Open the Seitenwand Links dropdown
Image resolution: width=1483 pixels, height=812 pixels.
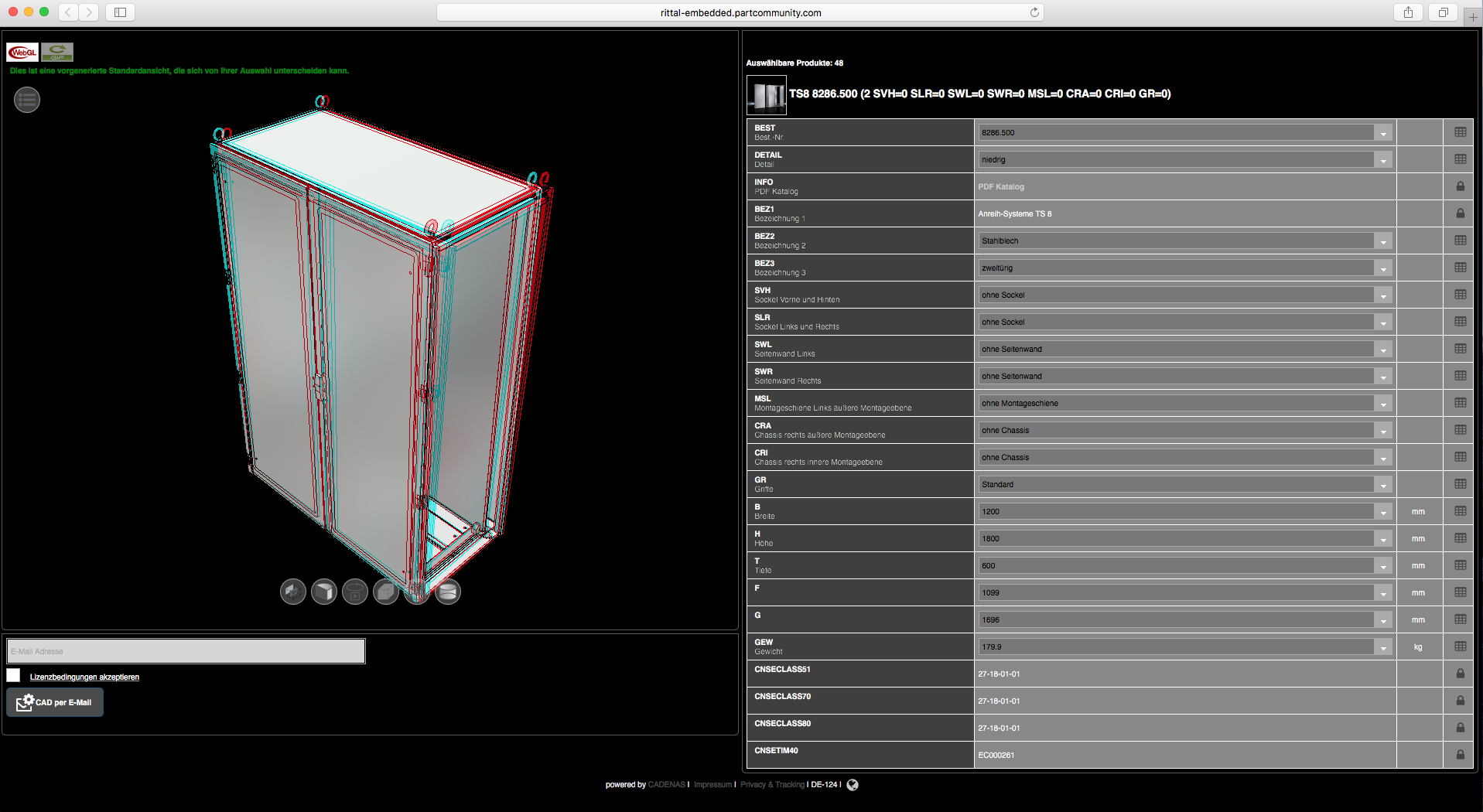point(1185,349)
